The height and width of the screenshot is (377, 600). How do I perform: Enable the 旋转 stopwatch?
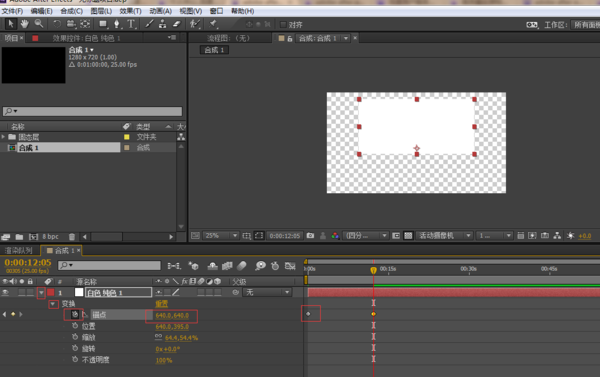click(x=75, y=348)
